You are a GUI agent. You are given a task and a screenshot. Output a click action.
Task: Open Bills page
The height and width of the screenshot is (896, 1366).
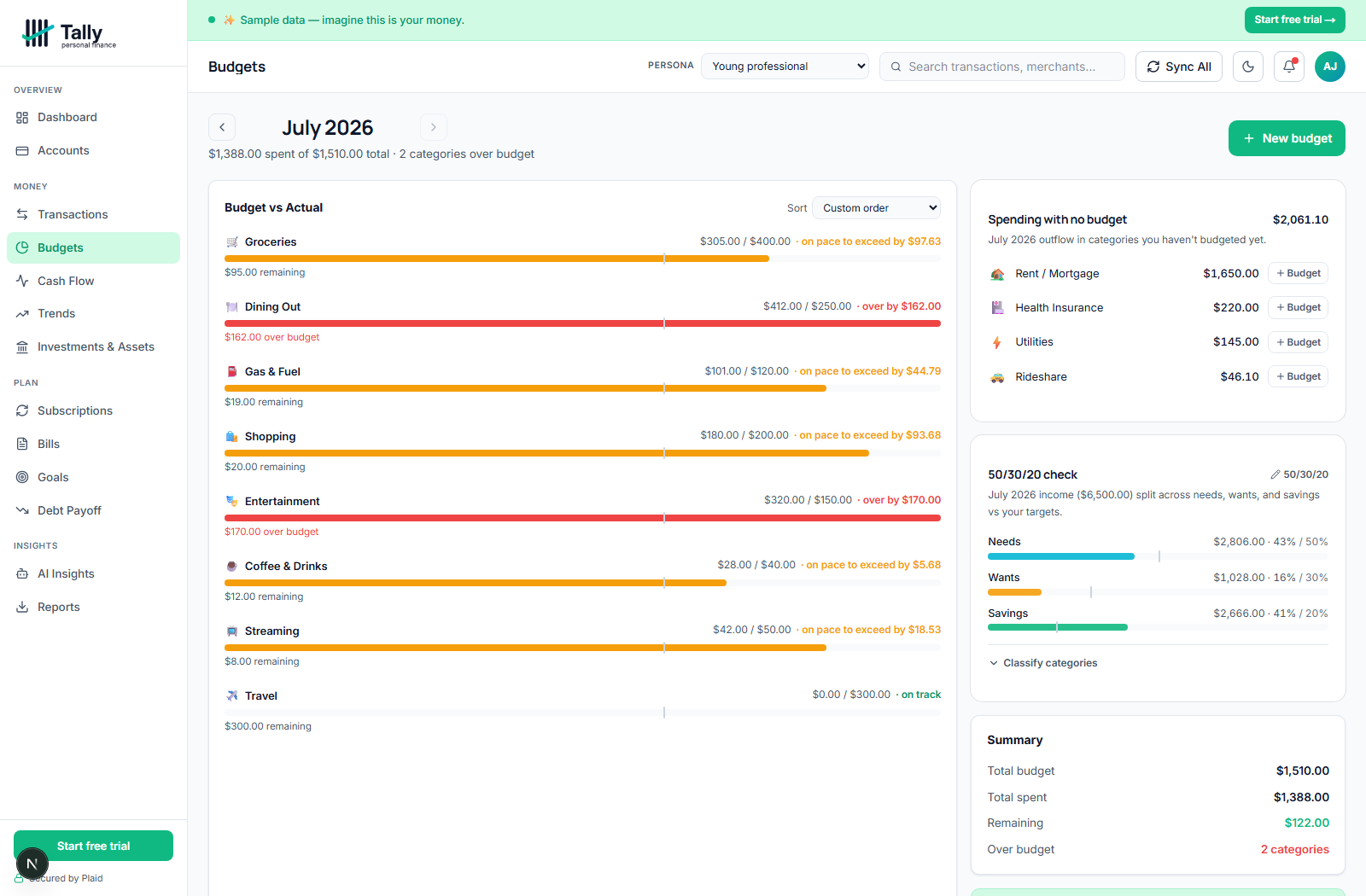coord(94,445)
